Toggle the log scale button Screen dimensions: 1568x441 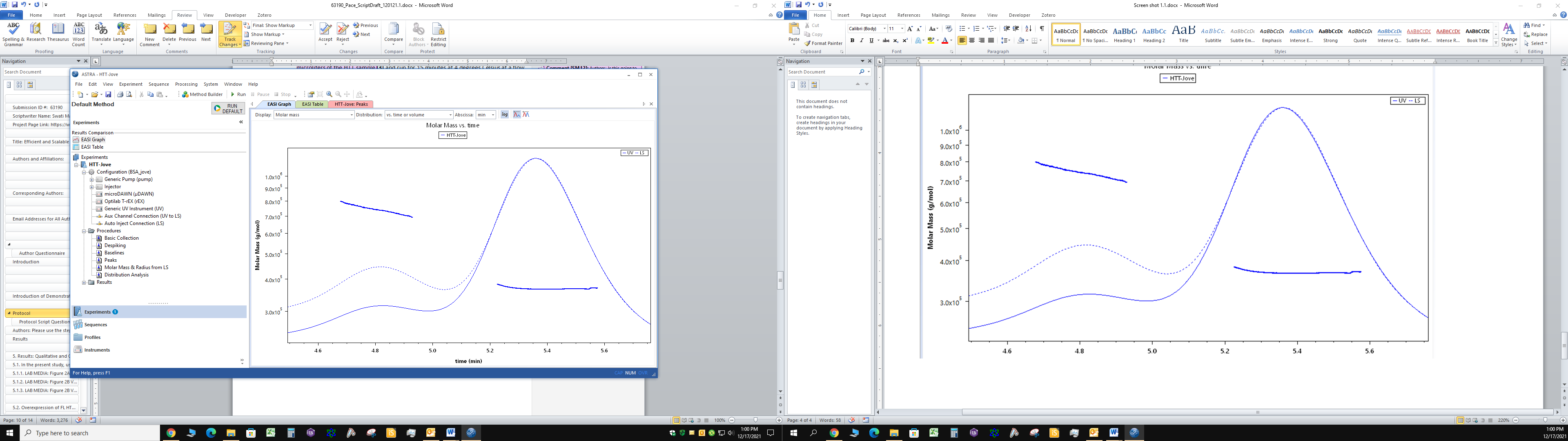coord(504,114)
